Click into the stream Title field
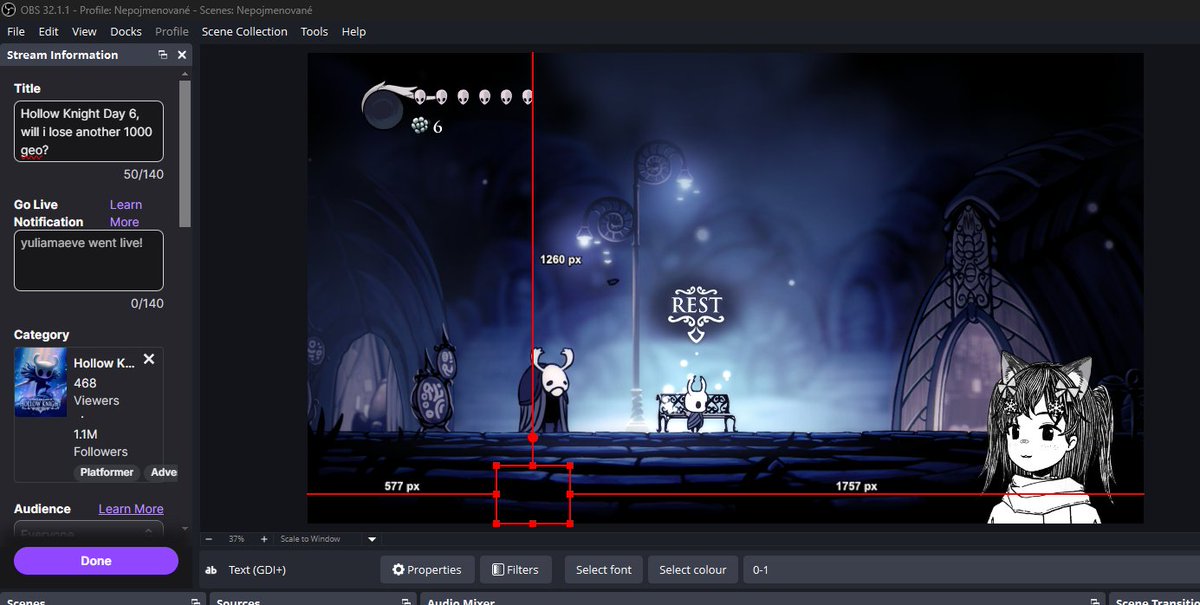 (x=88, y=131)
